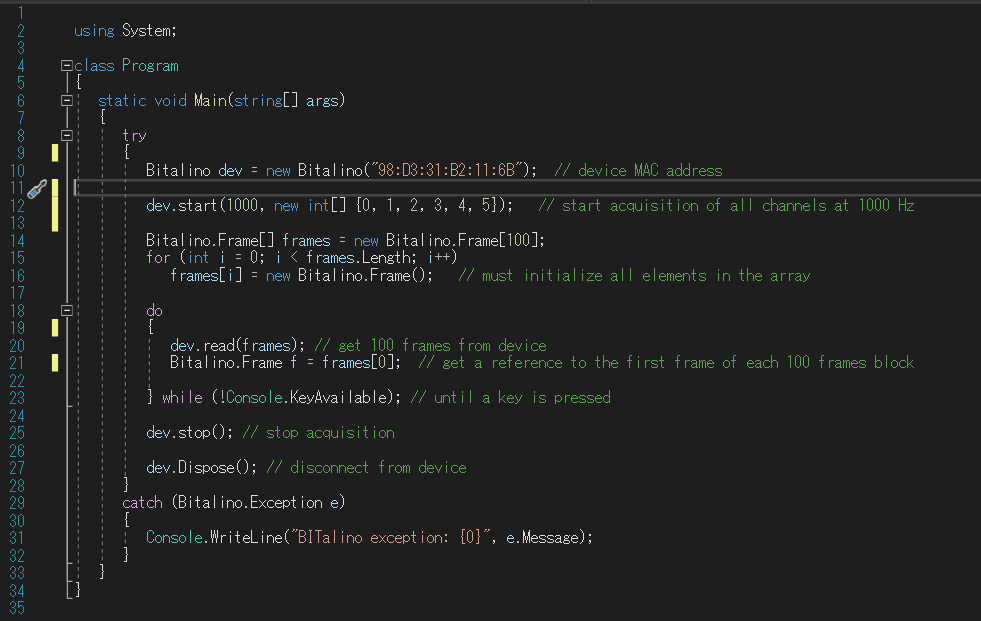Image resolution: width=981 pixels, height=621 pixels.
Task: Click the yellow change marker at line 21
Action: tap(55, 363)
